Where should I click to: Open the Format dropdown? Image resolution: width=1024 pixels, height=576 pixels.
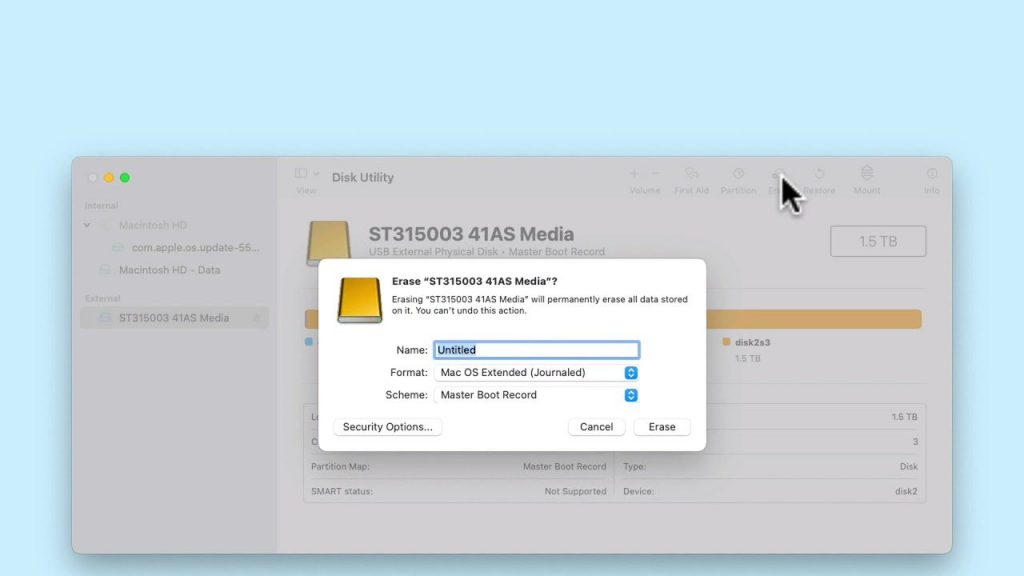pyautogui.click(x=536, y=372)
